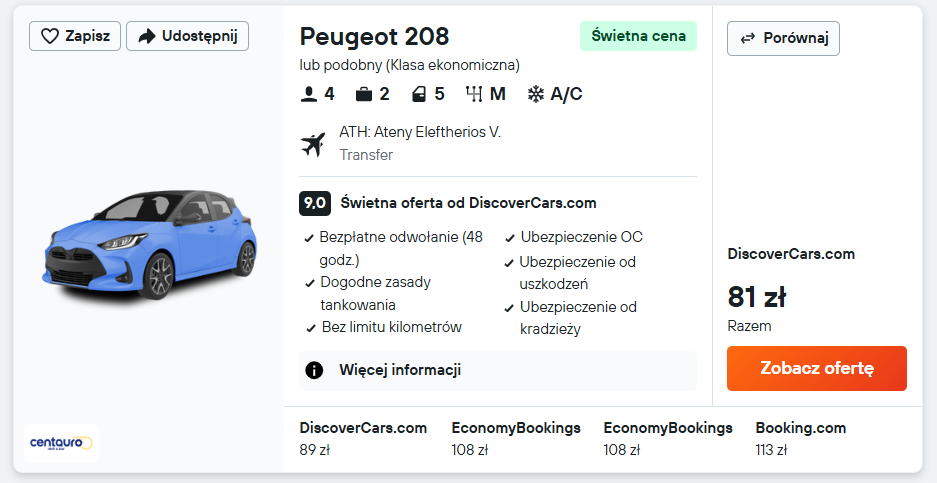Screen dimensions: 937x483
Task: Click checkmark beside Bez limitu kilometrów
Action: tap(311, 328)
